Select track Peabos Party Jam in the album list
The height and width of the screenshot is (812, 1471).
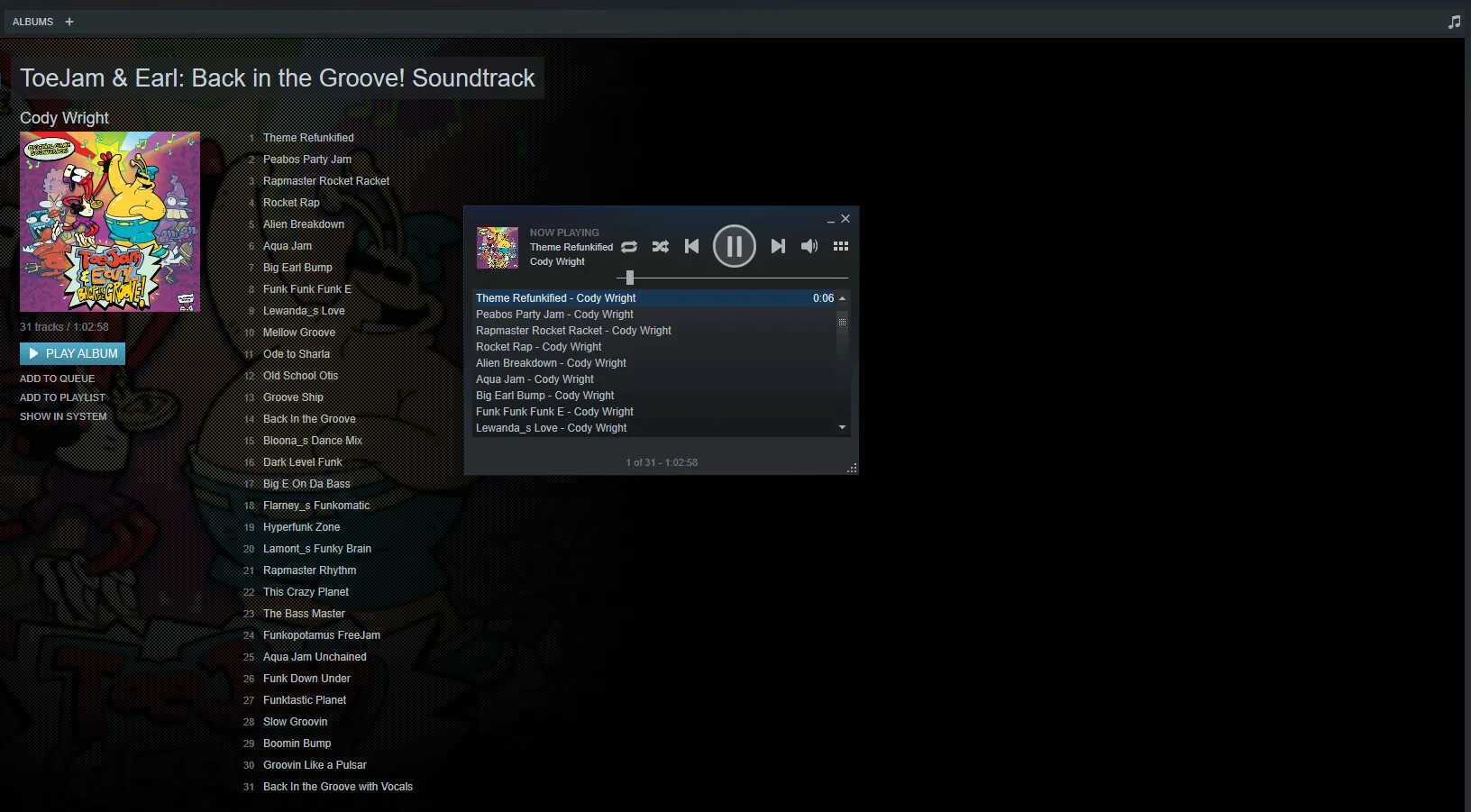[x=307, y=160]
